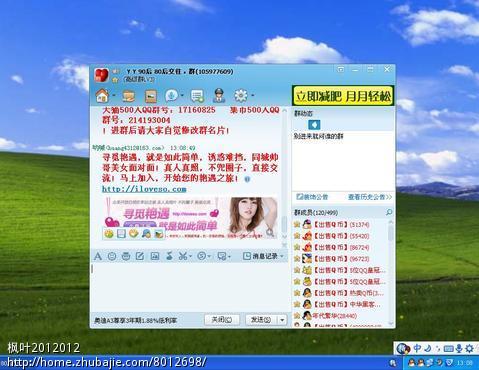Image resolution: width=479 pixels, height=370 pixels.
Task: Click the IME Chinese mode 中 indicator
Action: coord(417,349)
